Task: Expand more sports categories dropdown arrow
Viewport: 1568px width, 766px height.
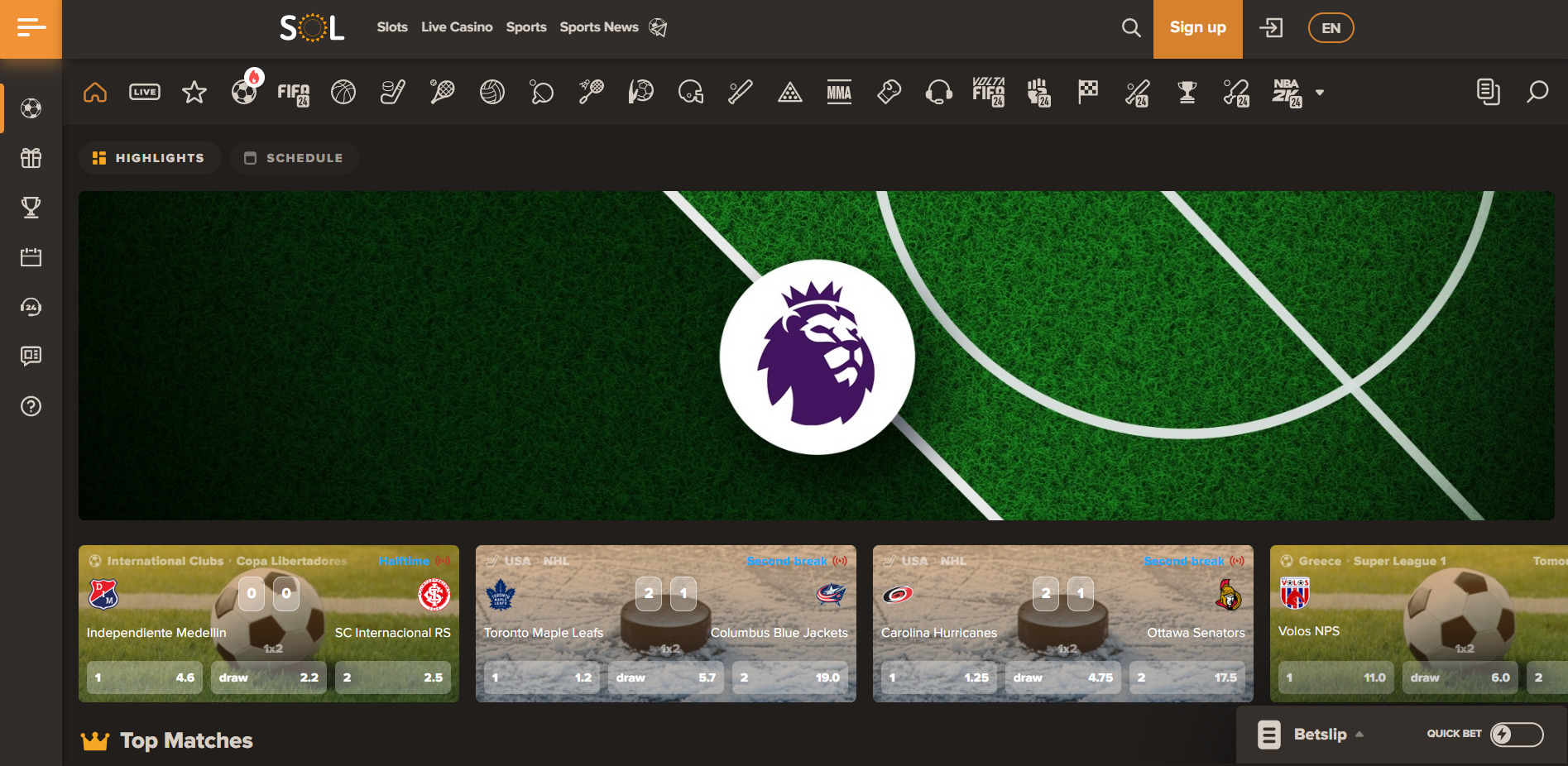Action: [x=1320, y=93]
